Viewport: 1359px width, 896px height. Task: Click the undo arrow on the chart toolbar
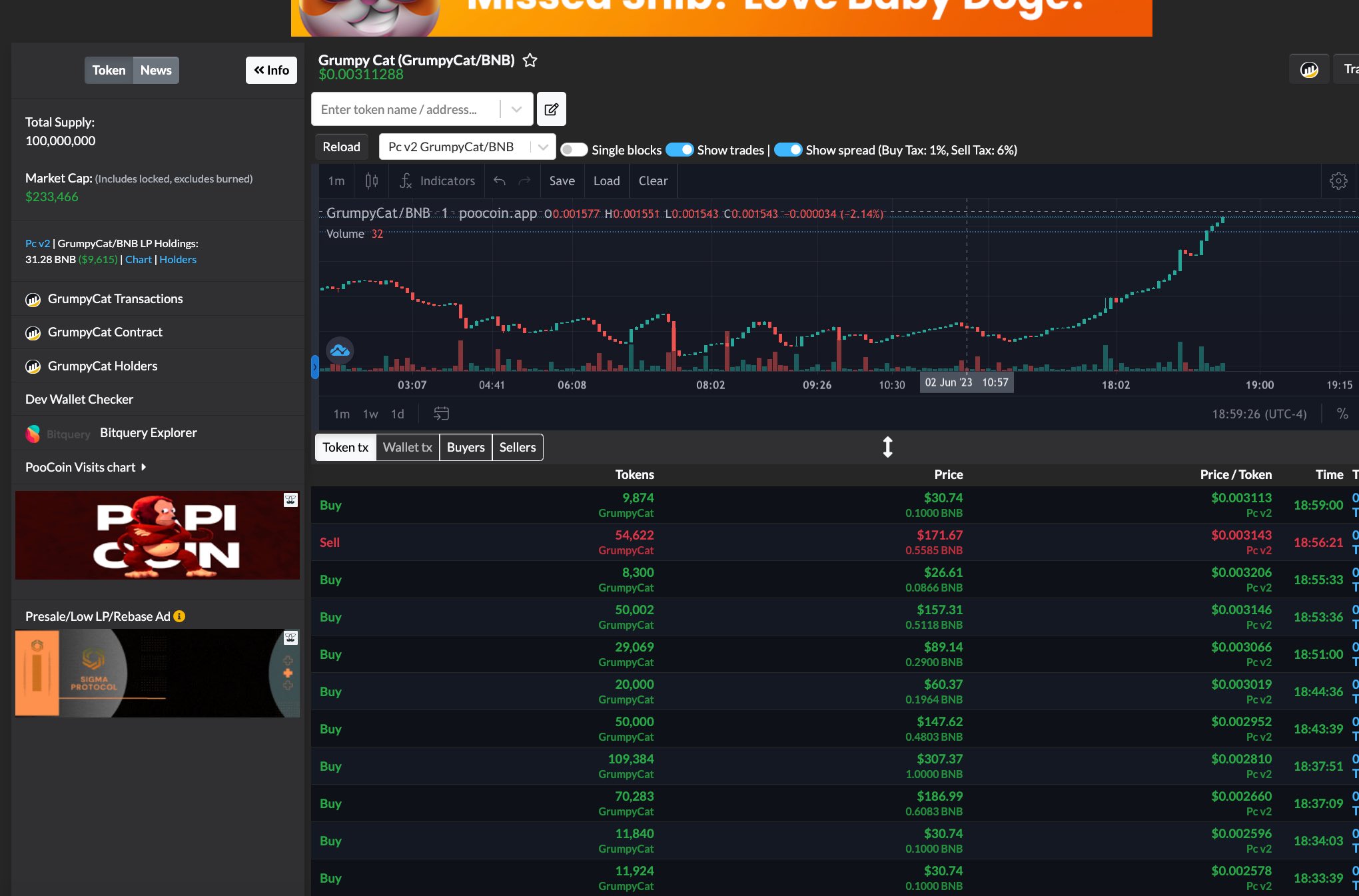498,180
